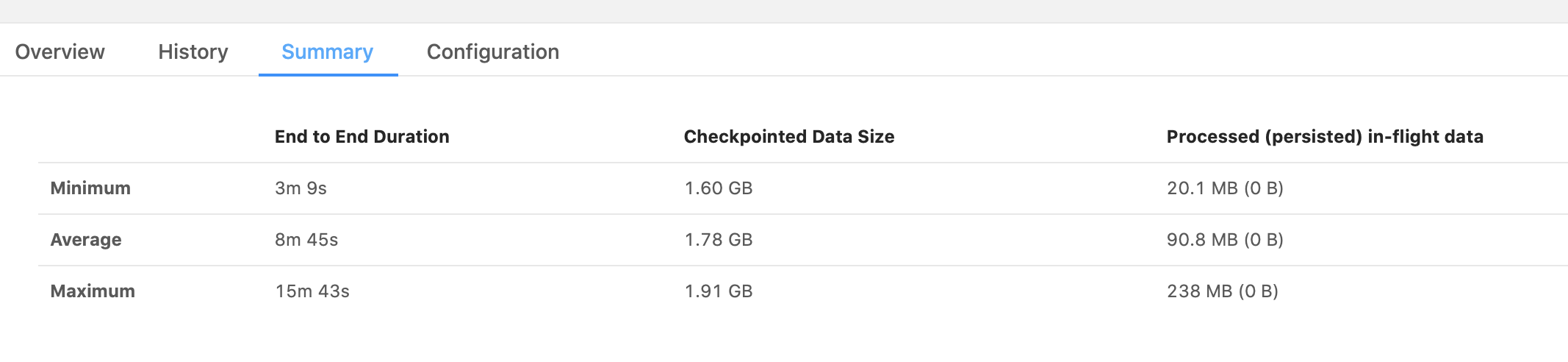Click the 90.8 MB in-flight data value

(1202, 240)
